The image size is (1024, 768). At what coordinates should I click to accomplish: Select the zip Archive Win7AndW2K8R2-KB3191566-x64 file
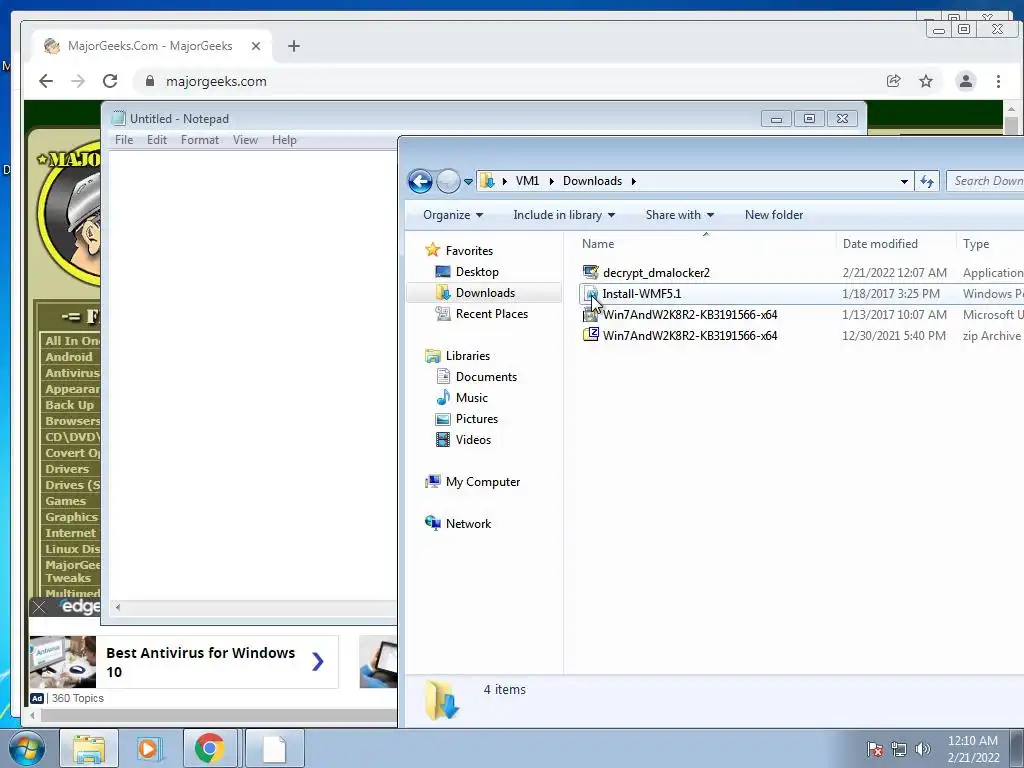point(690,336)
